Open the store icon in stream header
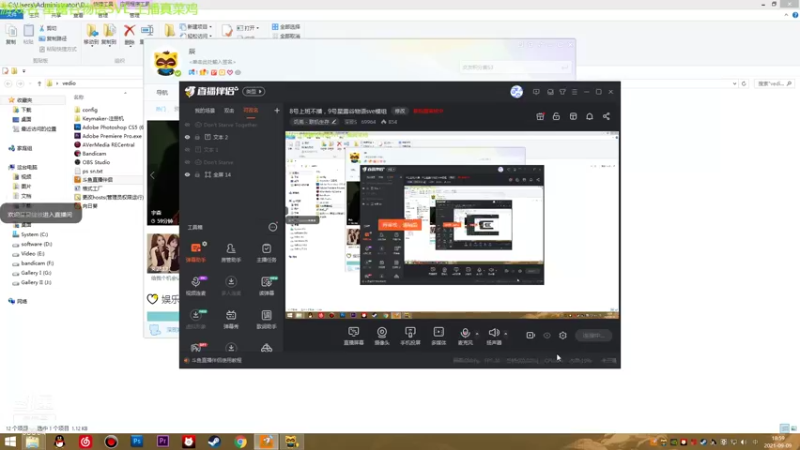Viewport: 800px width, 450px height. (573, 116)
